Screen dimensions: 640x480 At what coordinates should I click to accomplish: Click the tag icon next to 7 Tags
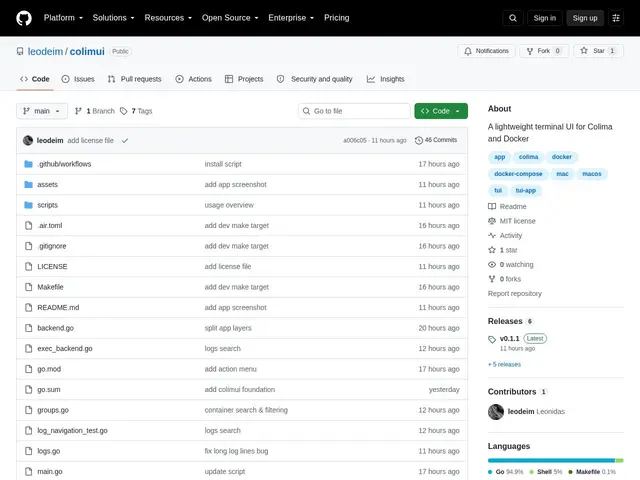pos(124,111)
